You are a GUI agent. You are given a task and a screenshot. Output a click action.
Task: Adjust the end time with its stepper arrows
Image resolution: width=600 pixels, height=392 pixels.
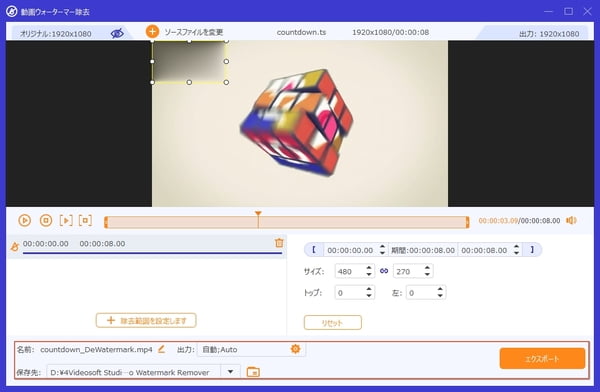click(516, 250)
